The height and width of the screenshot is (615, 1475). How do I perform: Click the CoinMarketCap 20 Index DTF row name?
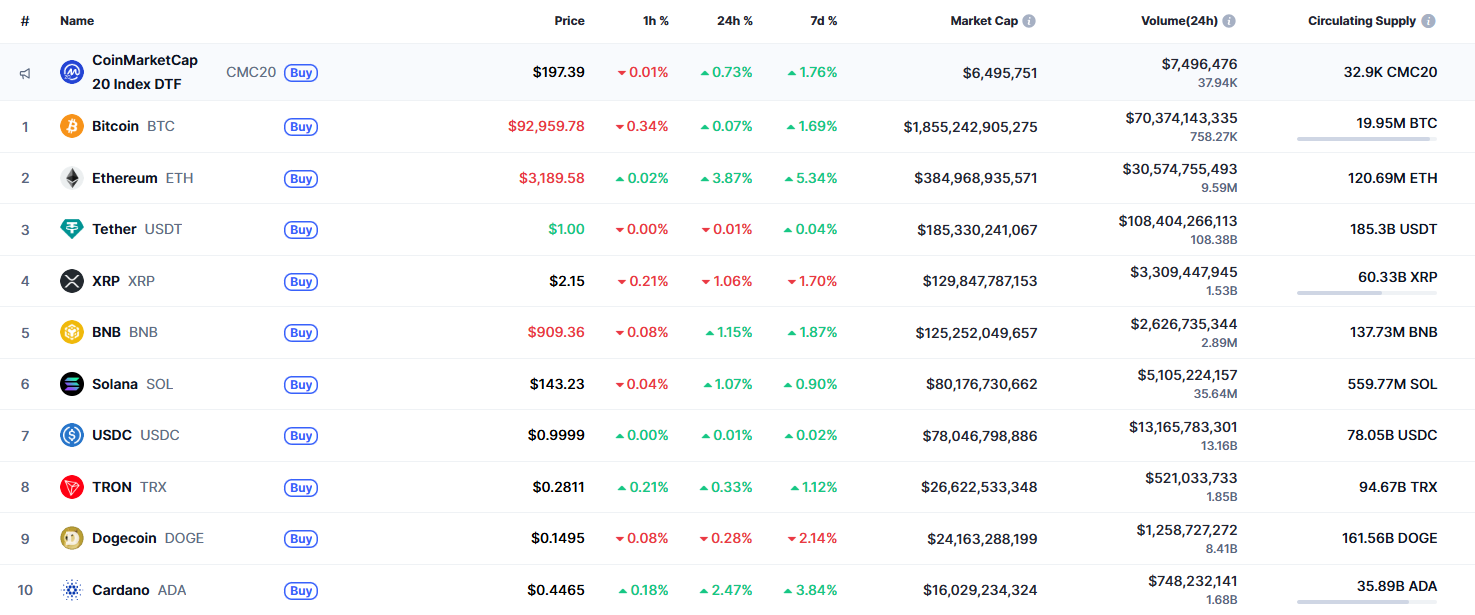(144, 72)
